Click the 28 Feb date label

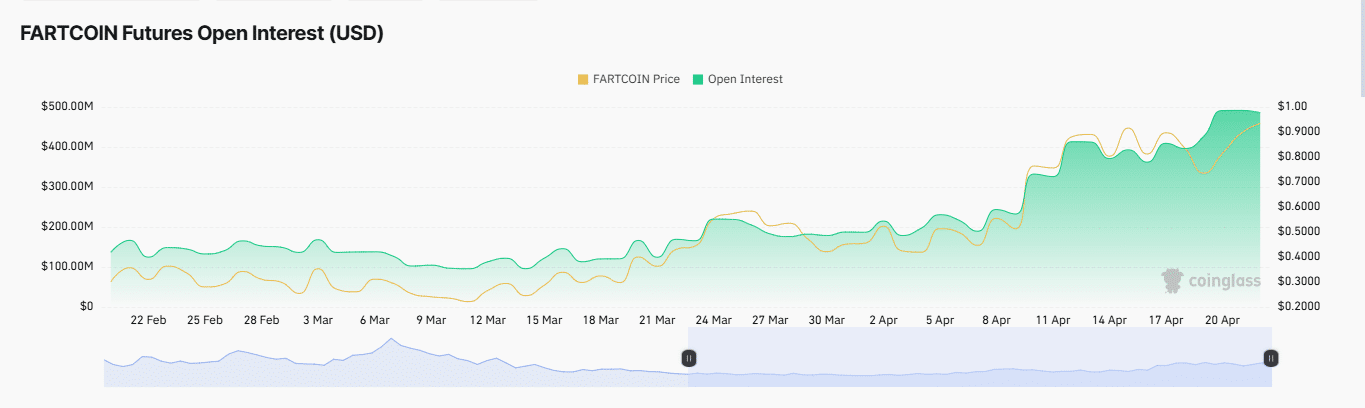261,320
